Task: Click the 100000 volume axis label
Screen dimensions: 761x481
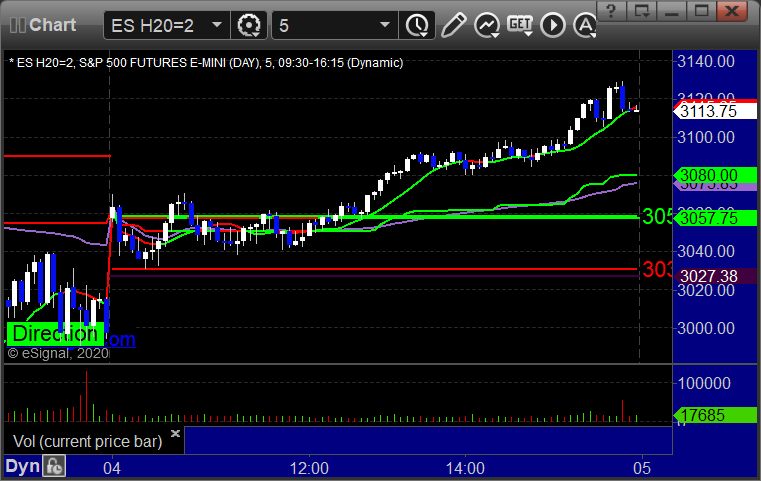Action: pos(704,383)
